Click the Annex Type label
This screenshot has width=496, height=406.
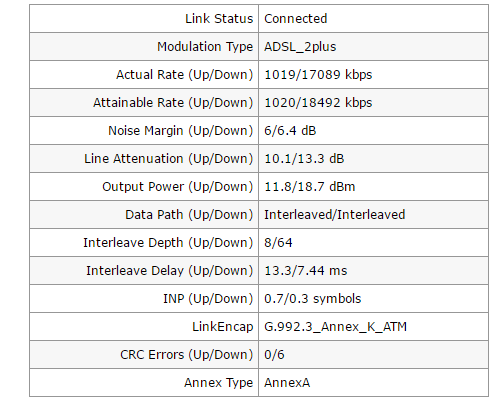coord(219,383)
